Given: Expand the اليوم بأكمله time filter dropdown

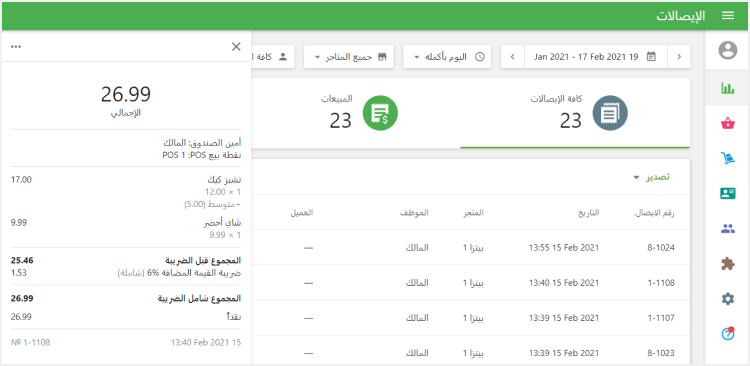Looking at the screenshot, I should click(x=447, y=57).
